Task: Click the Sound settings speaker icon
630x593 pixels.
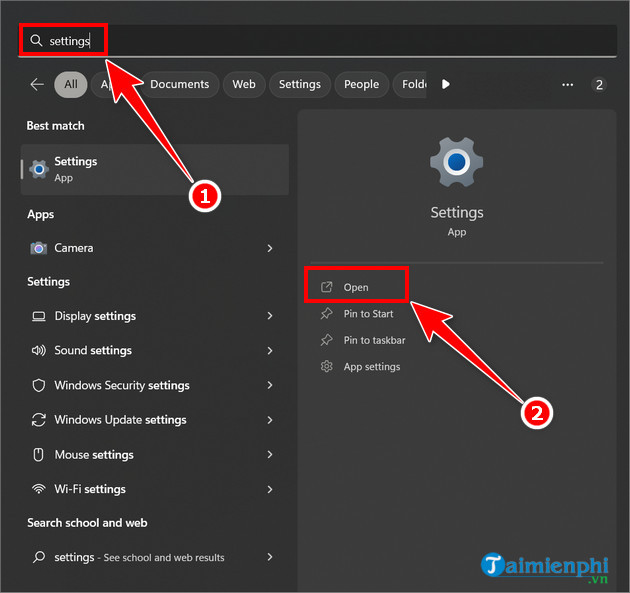Action: 39,350
